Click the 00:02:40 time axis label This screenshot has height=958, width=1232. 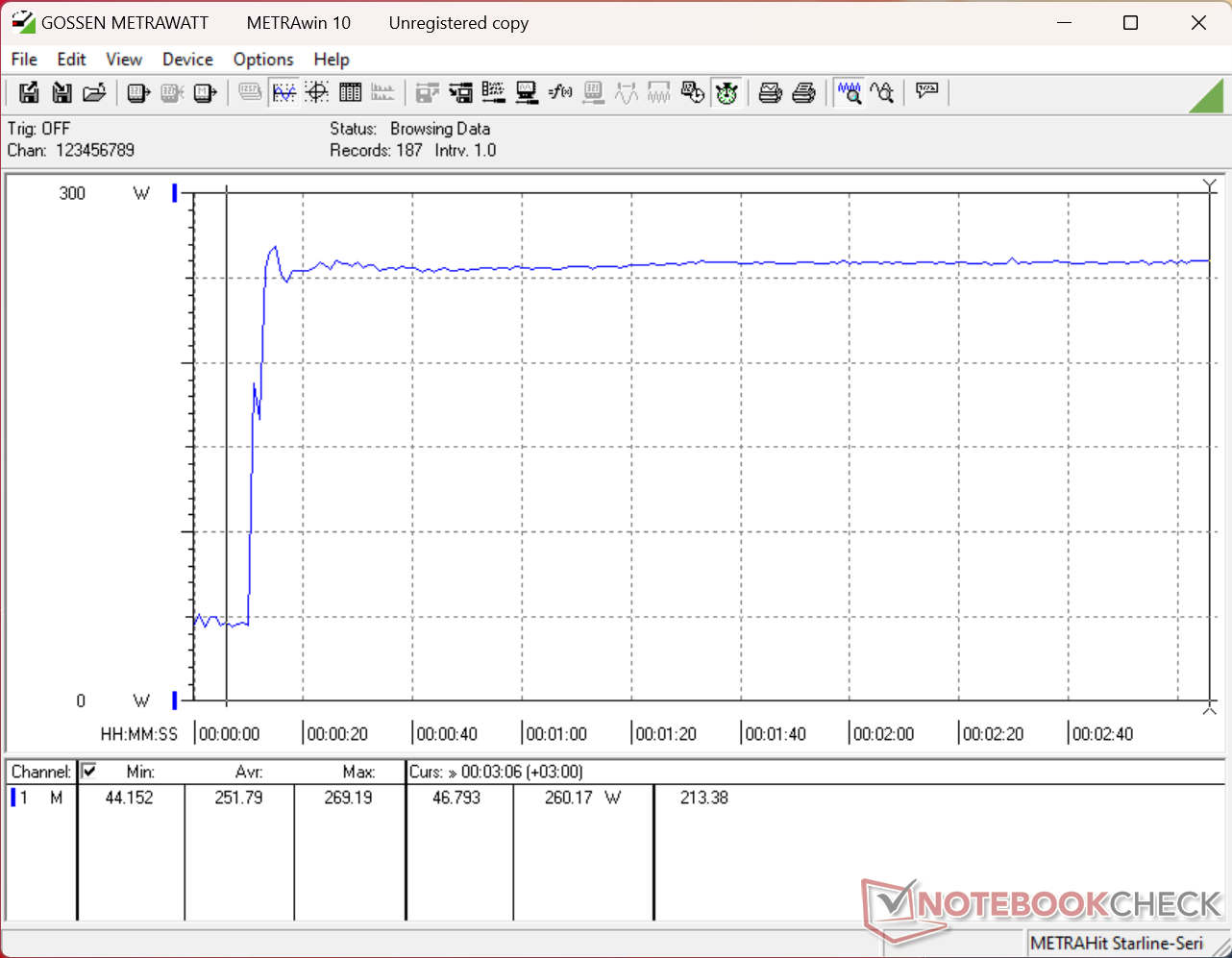(x=1102, y=734)
